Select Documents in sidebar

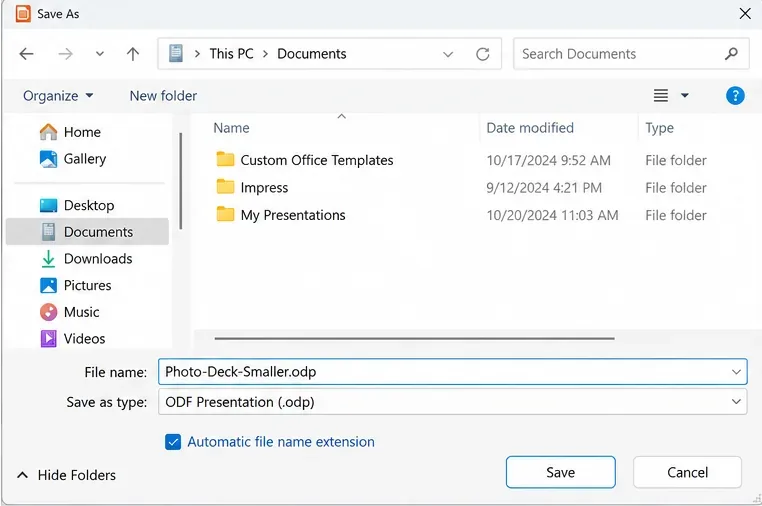click(x=87, y=232)
